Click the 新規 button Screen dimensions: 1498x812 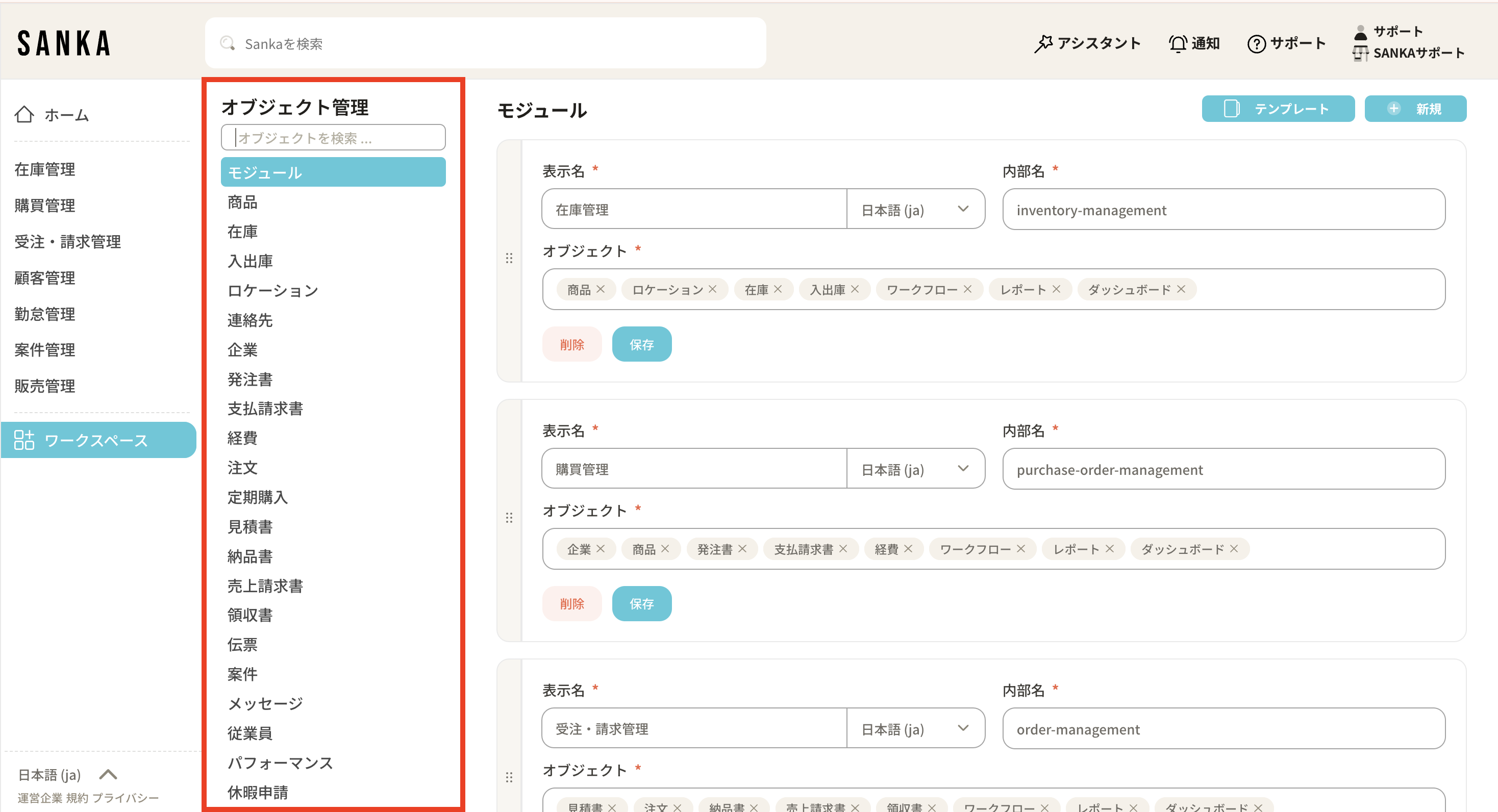click(x=1415, y=109)
